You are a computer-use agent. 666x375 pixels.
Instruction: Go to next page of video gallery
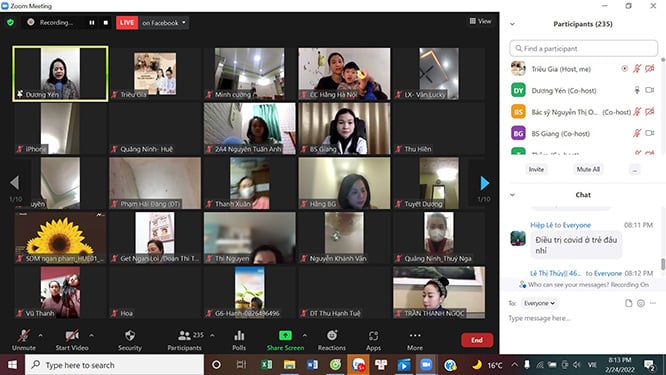click(484, 183)
